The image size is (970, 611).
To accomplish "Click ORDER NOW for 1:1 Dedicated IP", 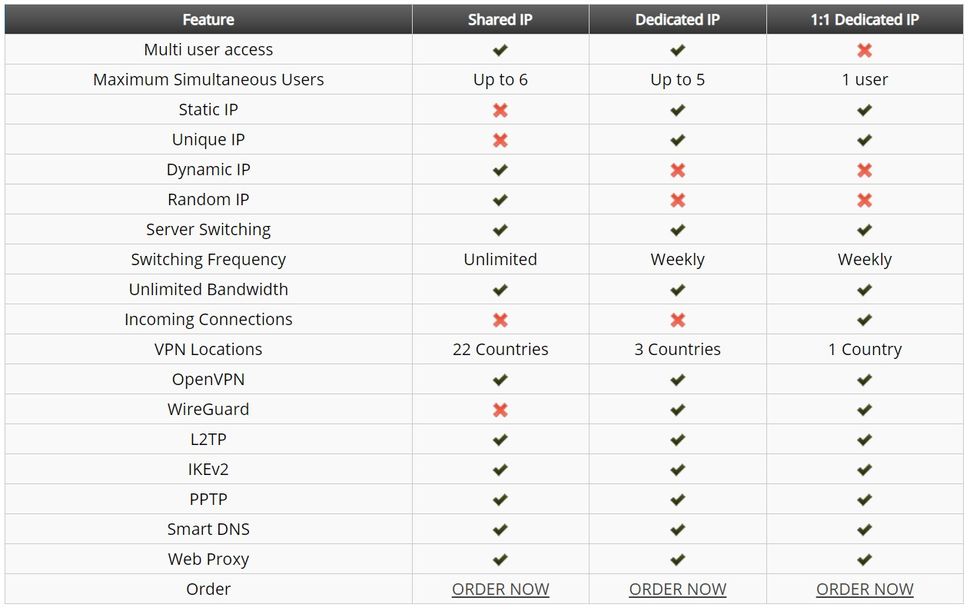I will coord(865,590).
